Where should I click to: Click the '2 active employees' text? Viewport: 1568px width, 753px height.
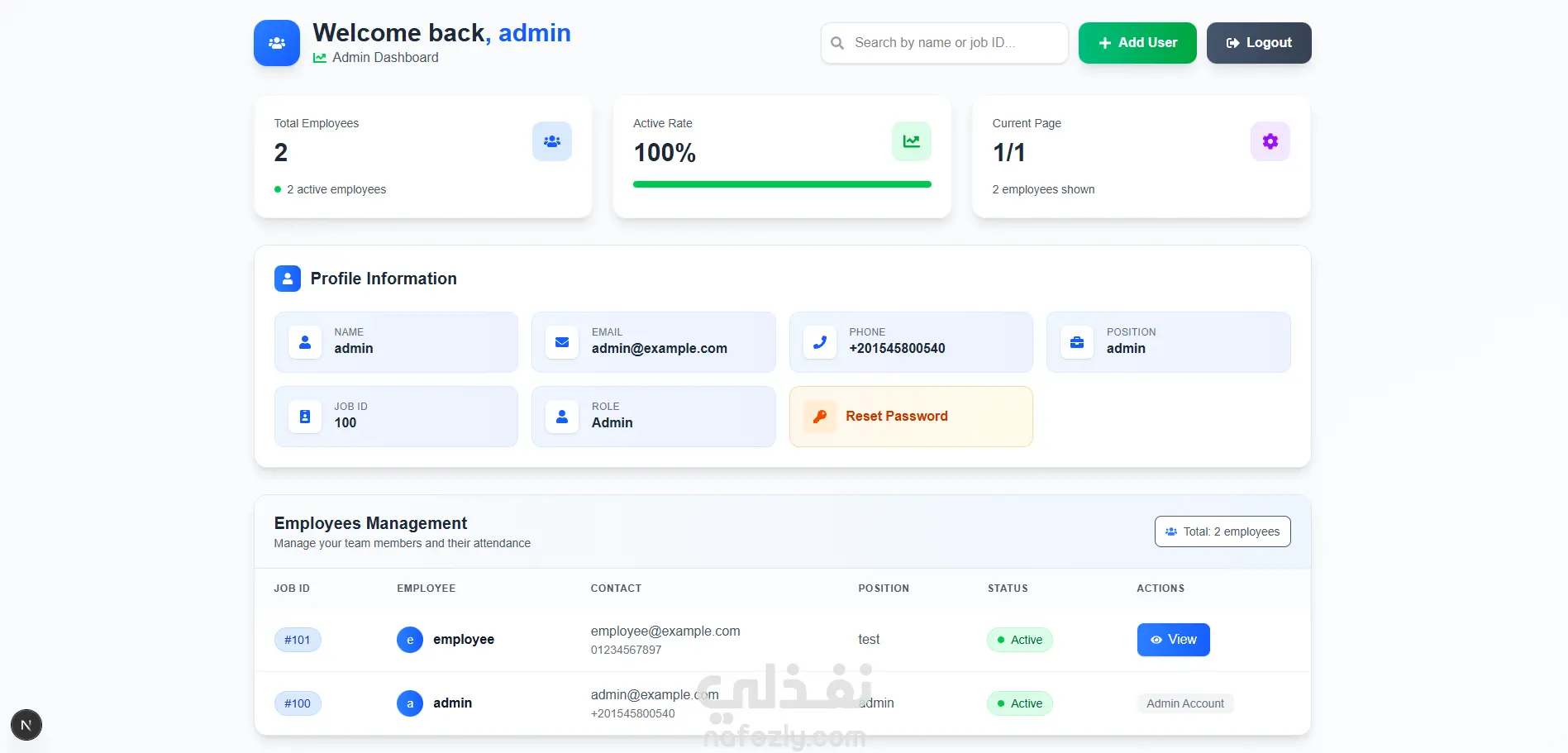336,189
